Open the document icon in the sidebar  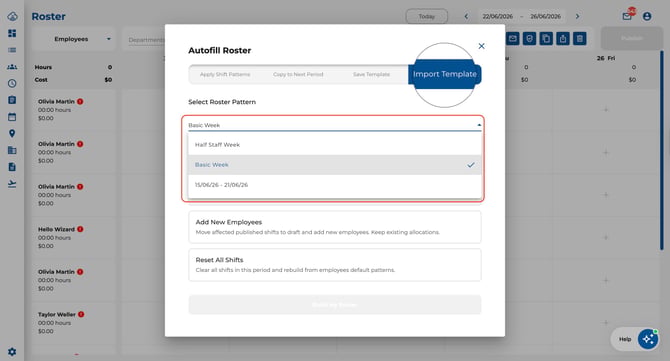12,167
